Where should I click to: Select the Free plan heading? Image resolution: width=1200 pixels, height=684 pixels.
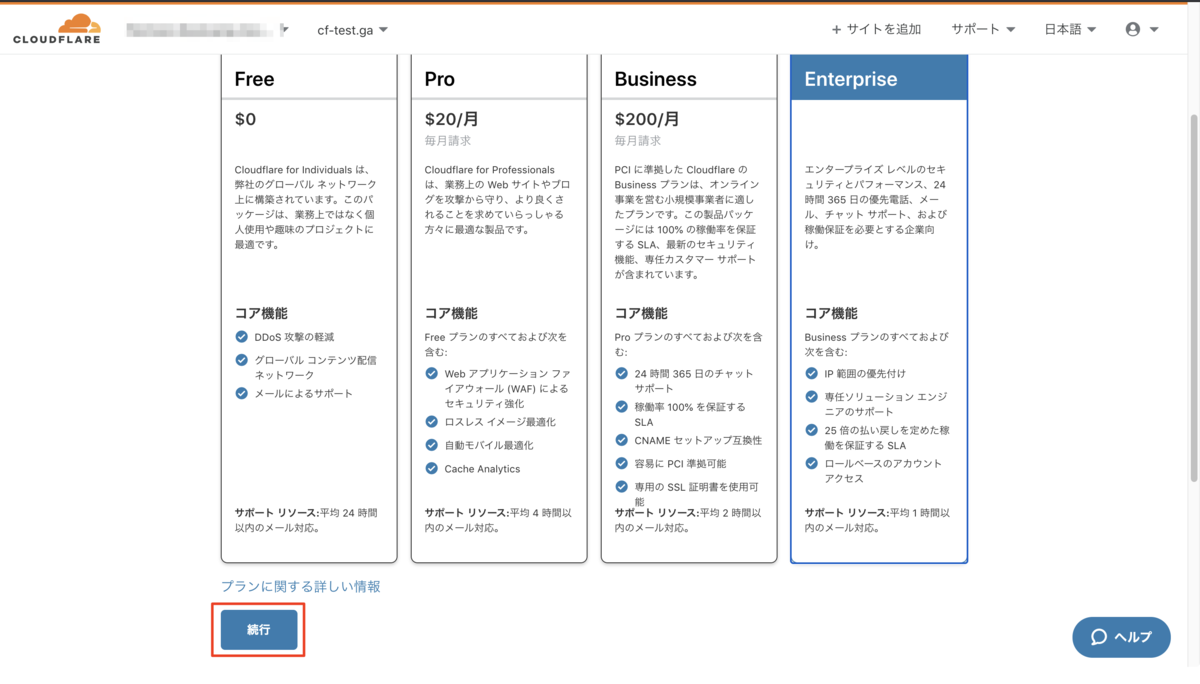tap(254, 79)
